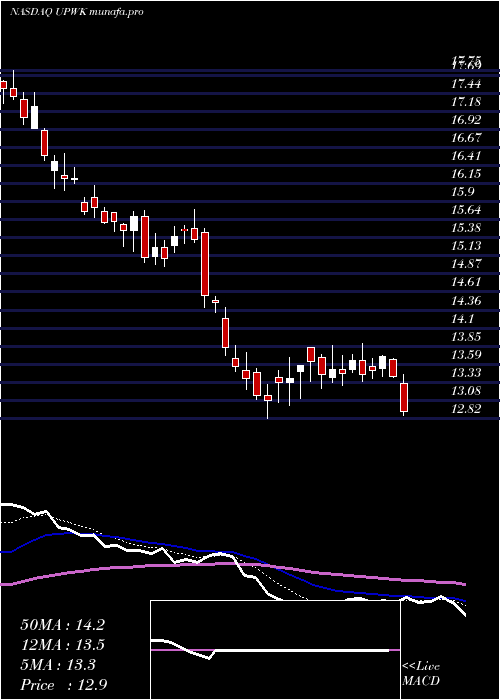Click the last red candlestick near 12.82
The height and width of the screenshot is (700, 500).
pos(404,397)
